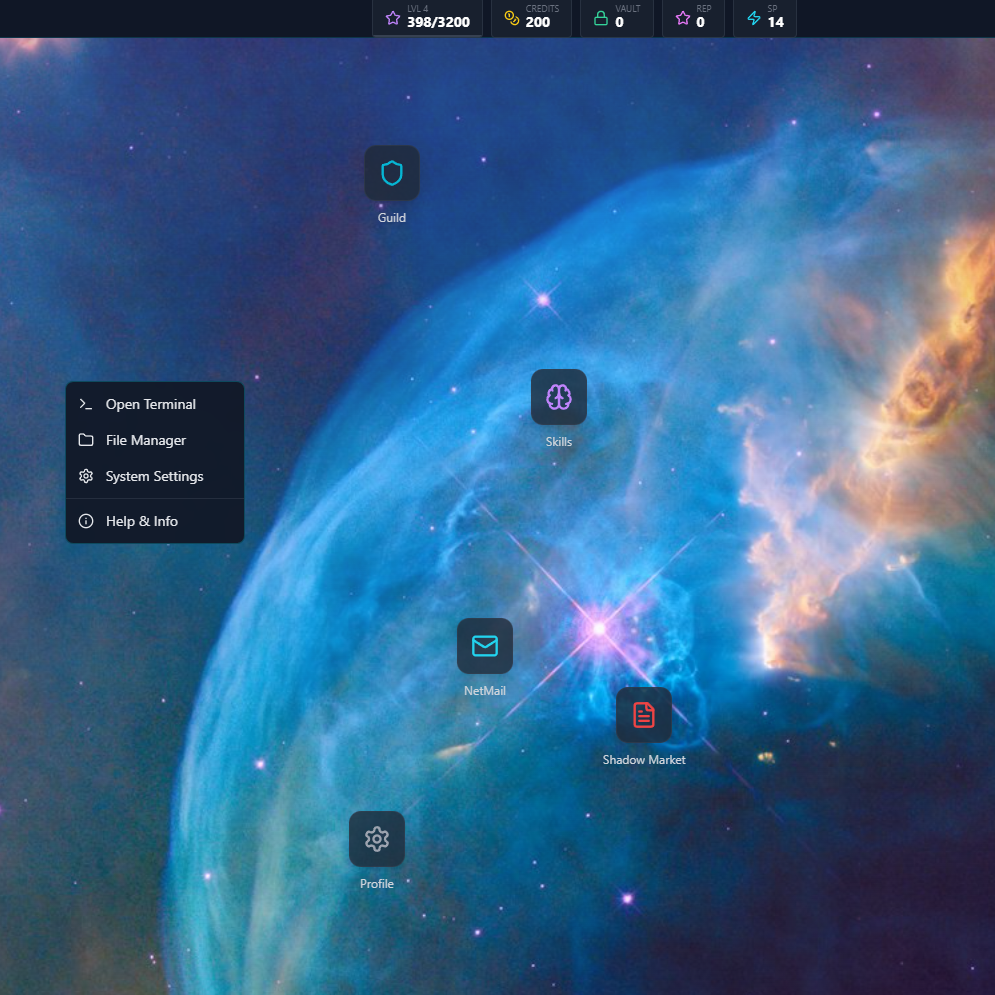Screen dimensions: 995x995
Task: Choose File Manager in the context menu
Action: (x=146, y=440)
